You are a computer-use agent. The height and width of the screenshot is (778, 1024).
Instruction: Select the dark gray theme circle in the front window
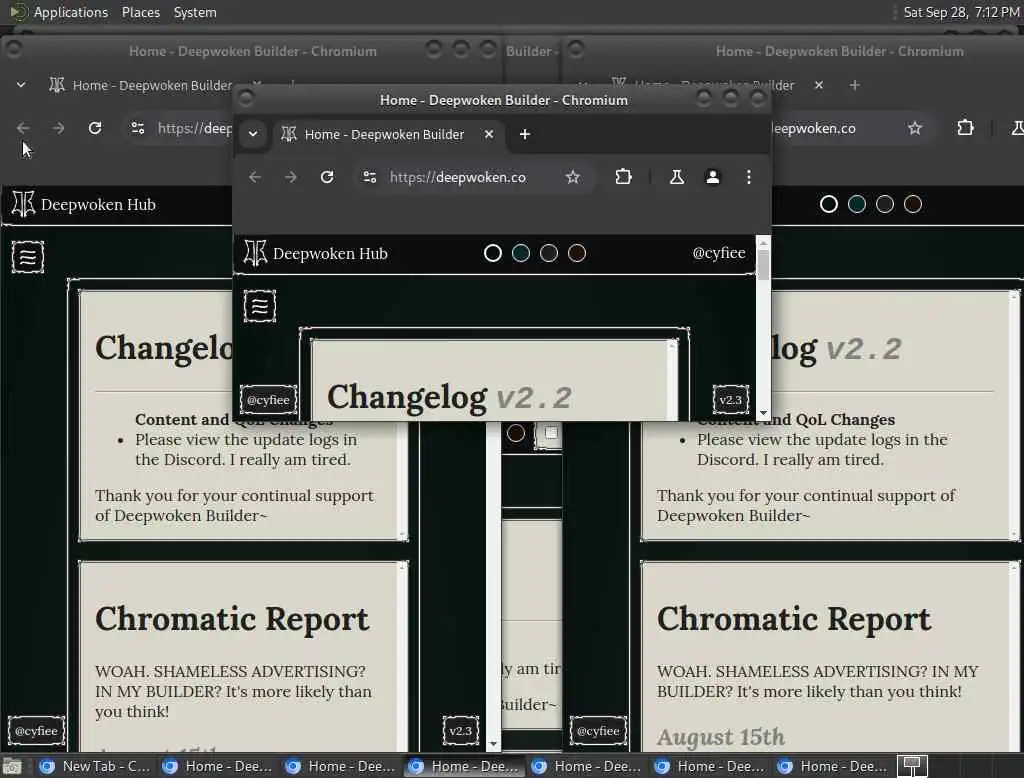(x=549, y=253)
